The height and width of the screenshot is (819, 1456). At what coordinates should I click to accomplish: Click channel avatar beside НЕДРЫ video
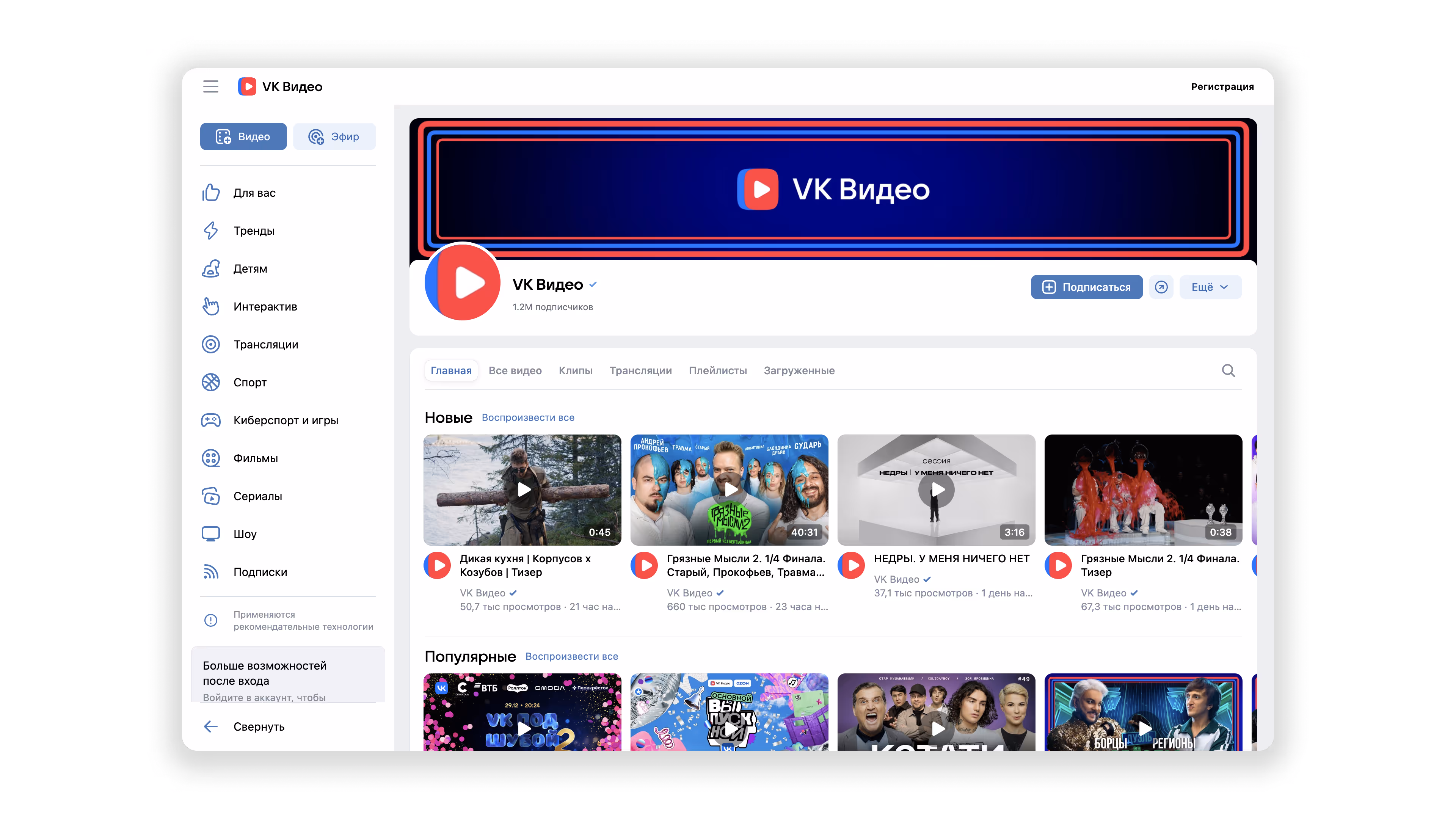point(852,565)
